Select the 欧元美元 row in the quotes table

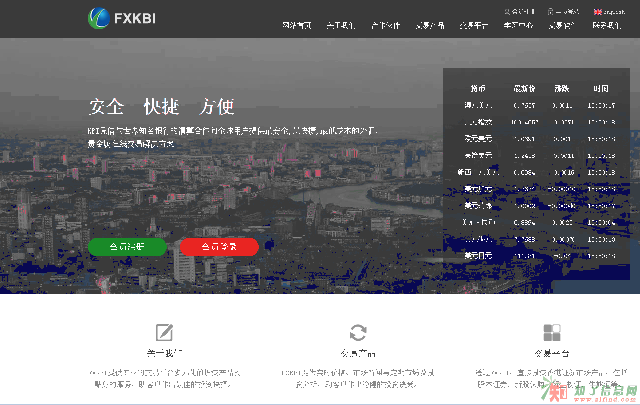coord(477,139)
